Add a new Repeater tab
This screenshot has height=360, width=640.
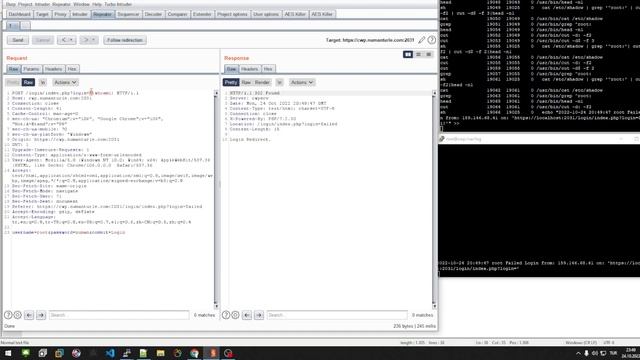(25, 26)
